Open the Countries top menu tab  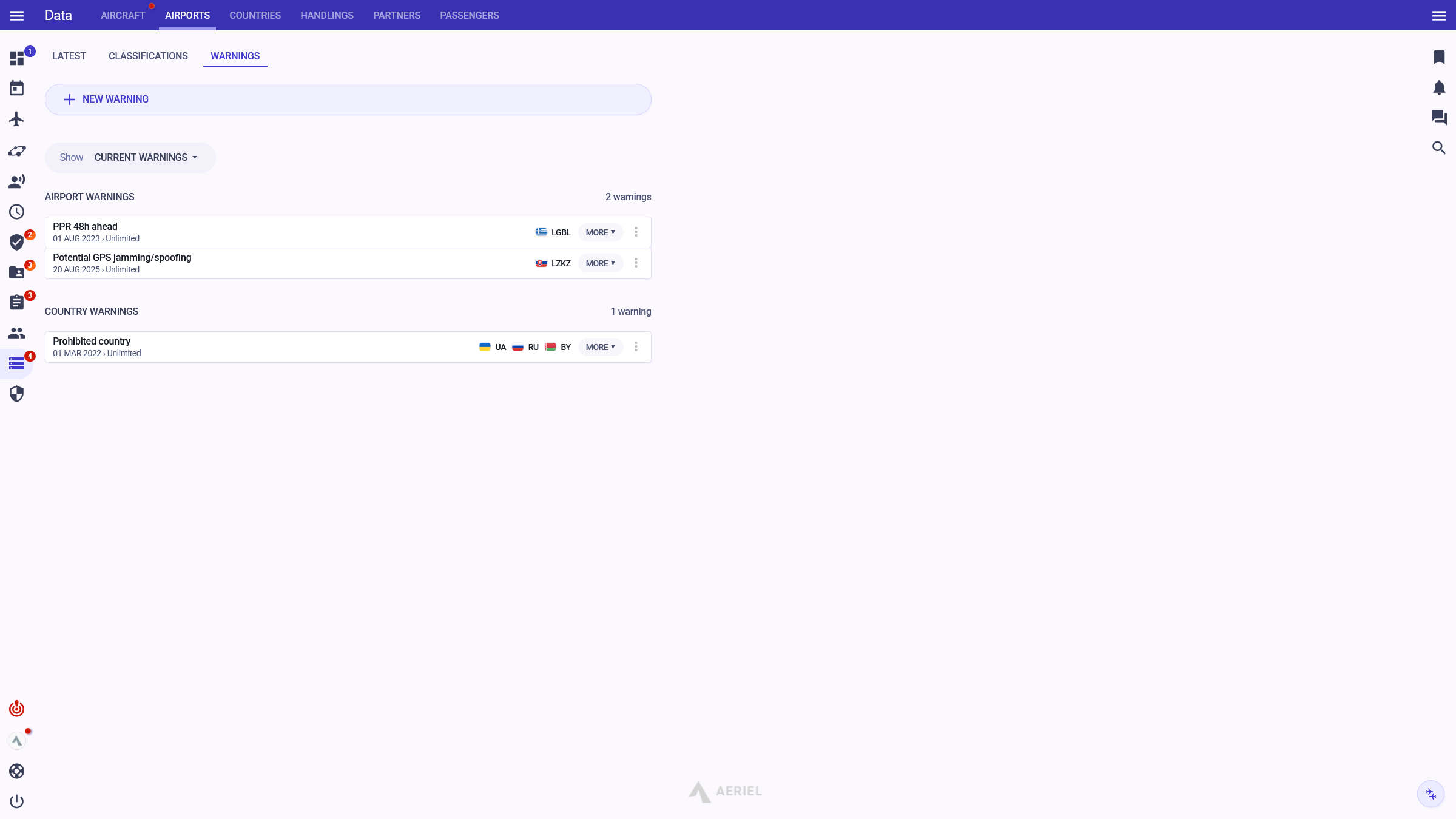pos(255,16)
